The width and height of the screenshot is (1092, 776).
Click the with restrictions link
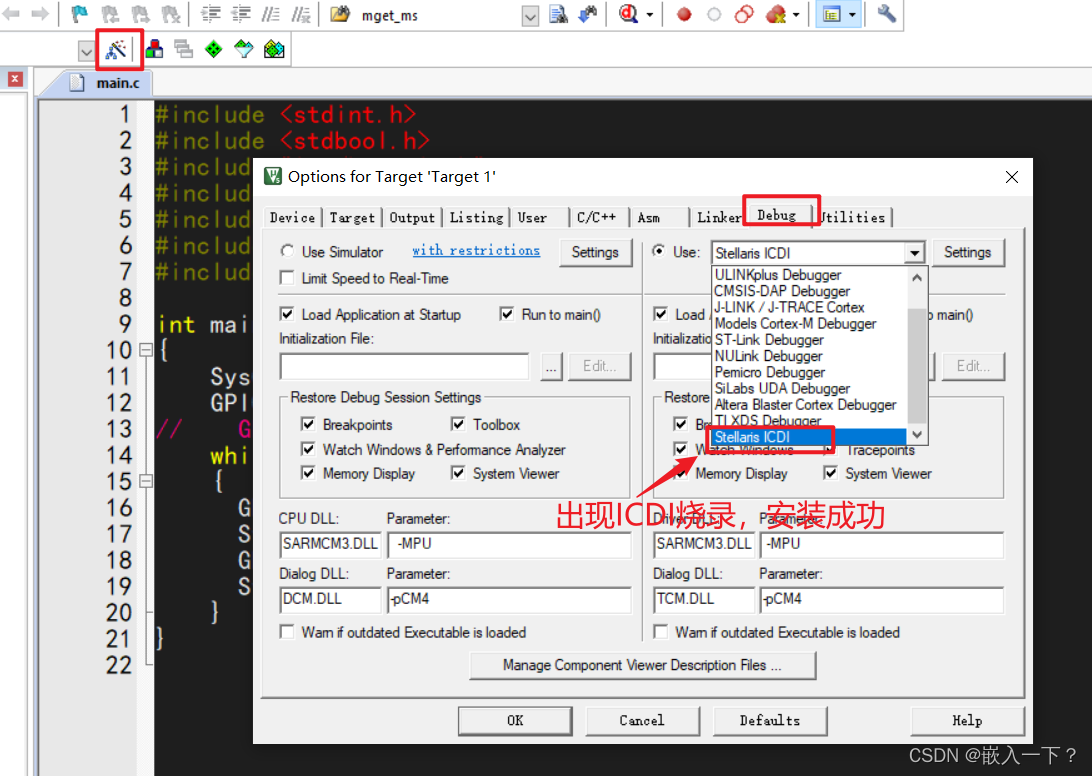(x=476, y=250)
